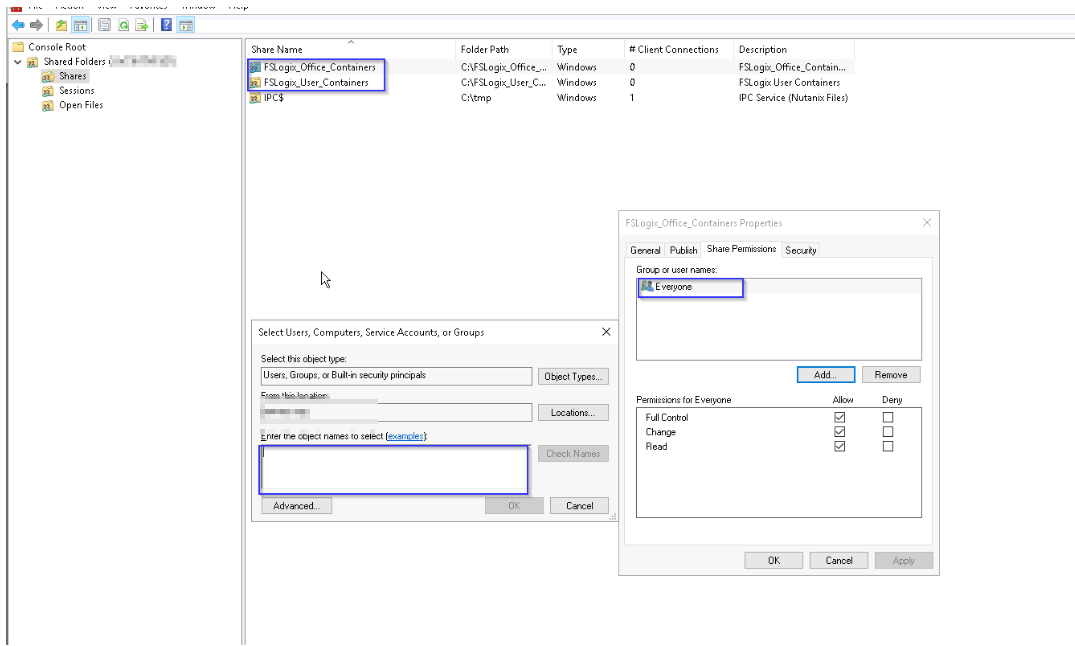
Task: Open Help via the question mark icon
Action: pyautogui.click(x=166, y=25)
